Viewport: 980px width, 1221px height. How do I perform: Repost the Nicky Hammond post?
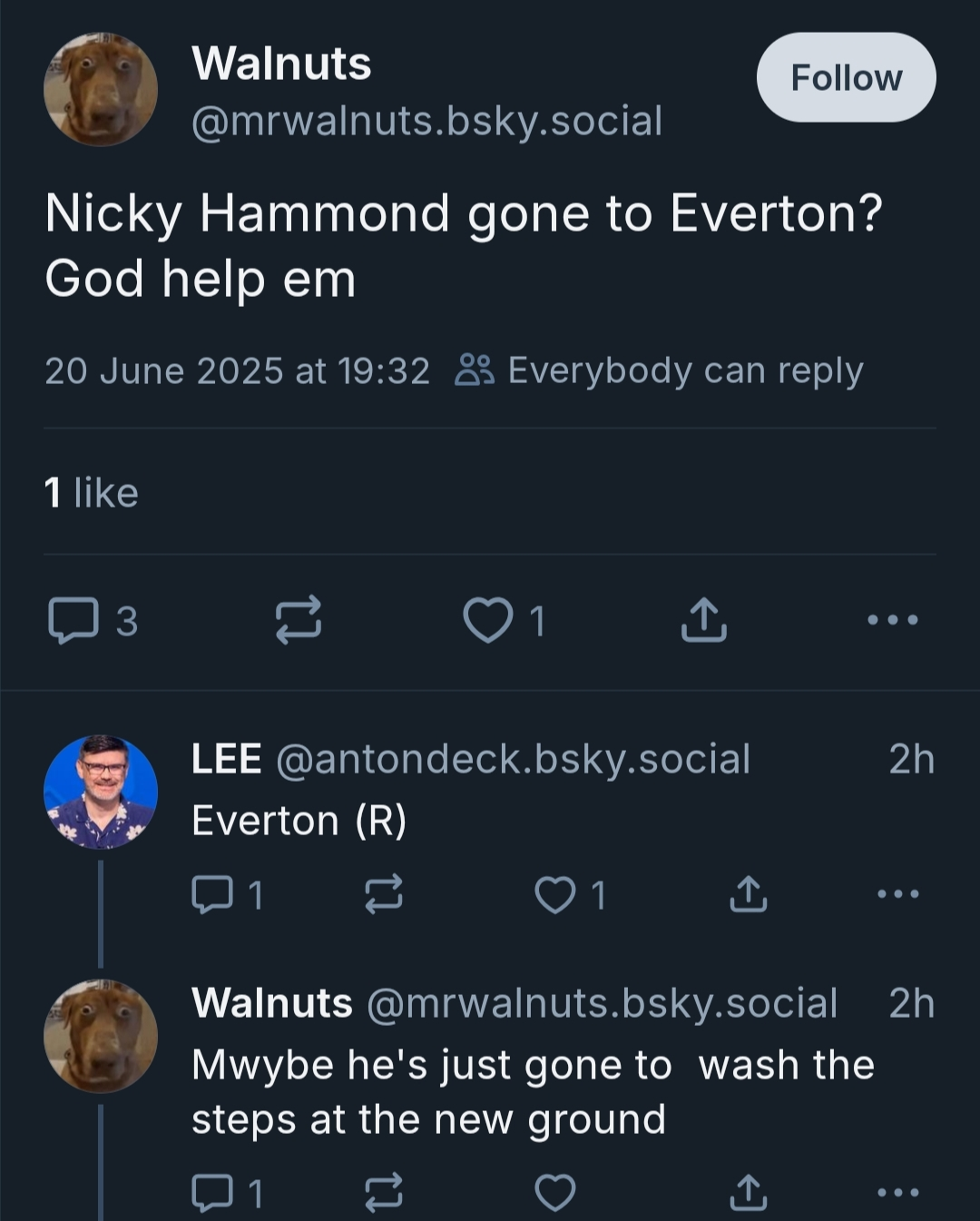[299, 620]
